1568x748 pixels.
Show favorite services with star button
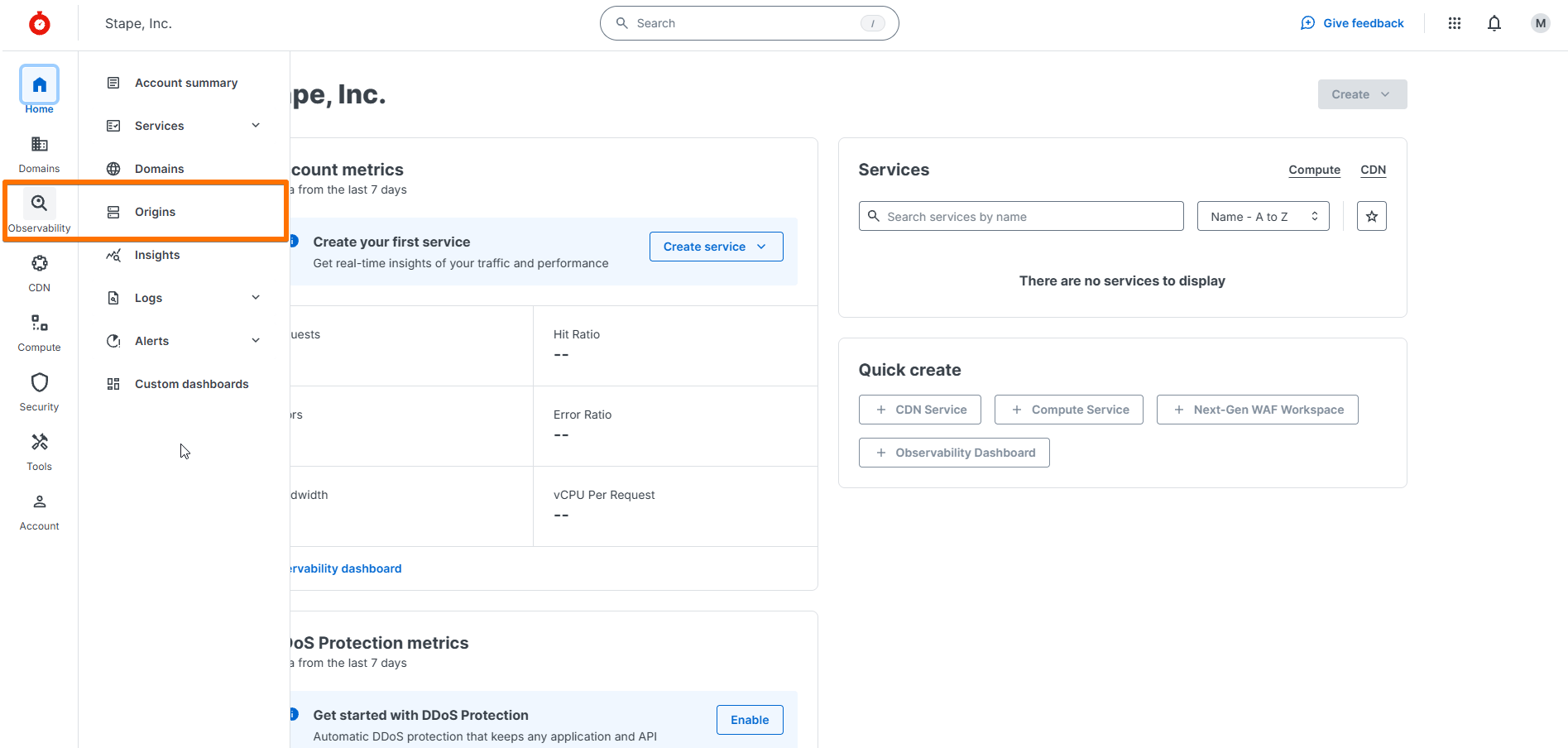1372,216
